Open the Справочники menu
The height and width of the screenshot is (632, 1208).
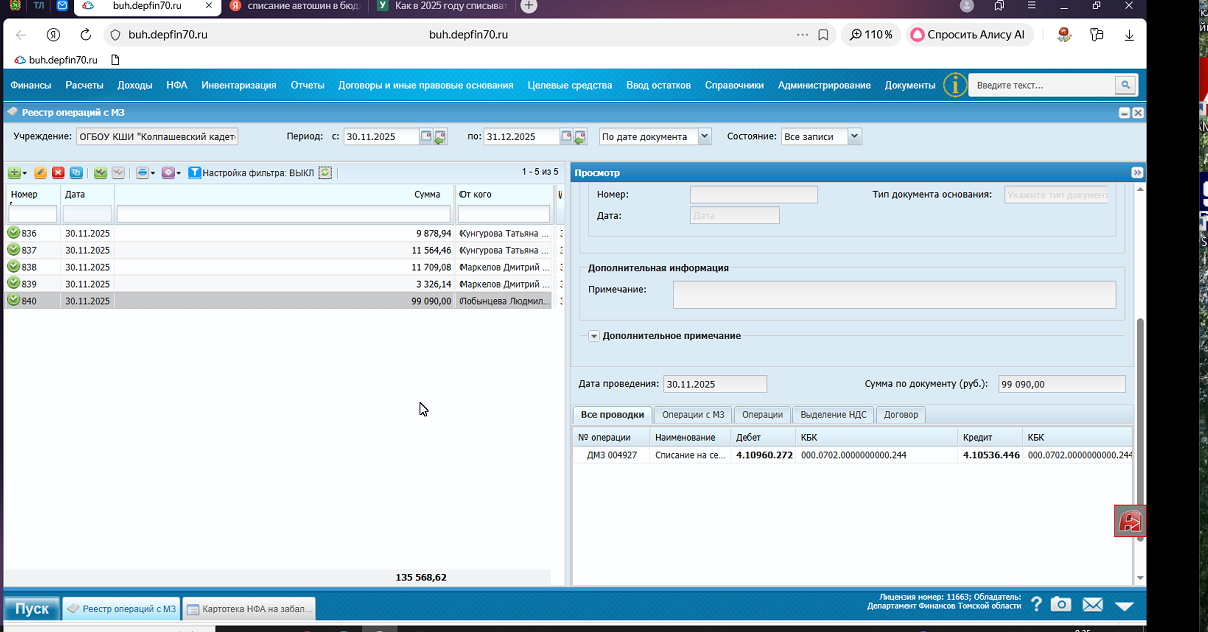734,85
